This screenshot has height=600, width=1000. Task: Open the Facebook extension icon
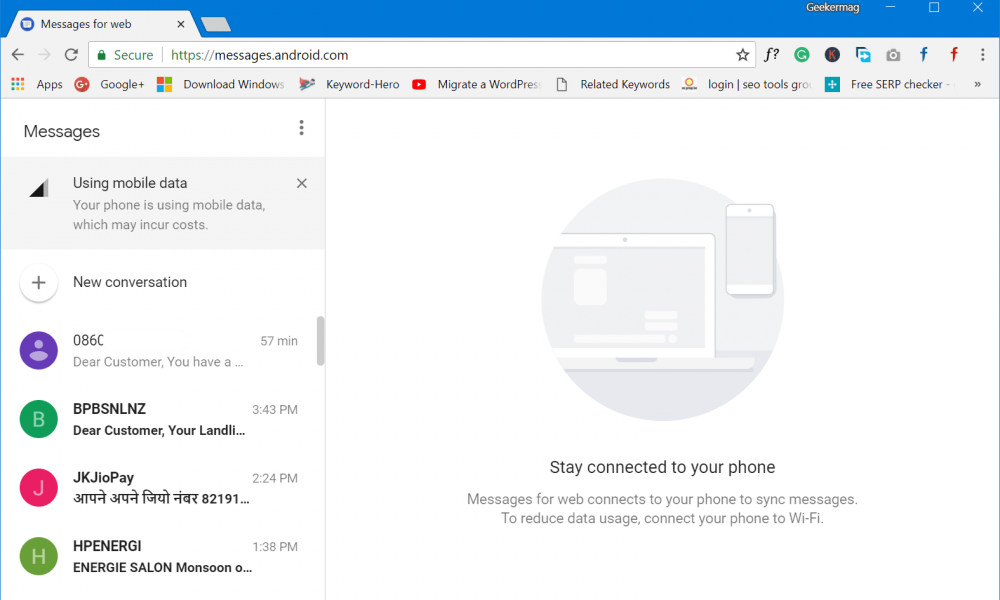click(x=922, y=55)
